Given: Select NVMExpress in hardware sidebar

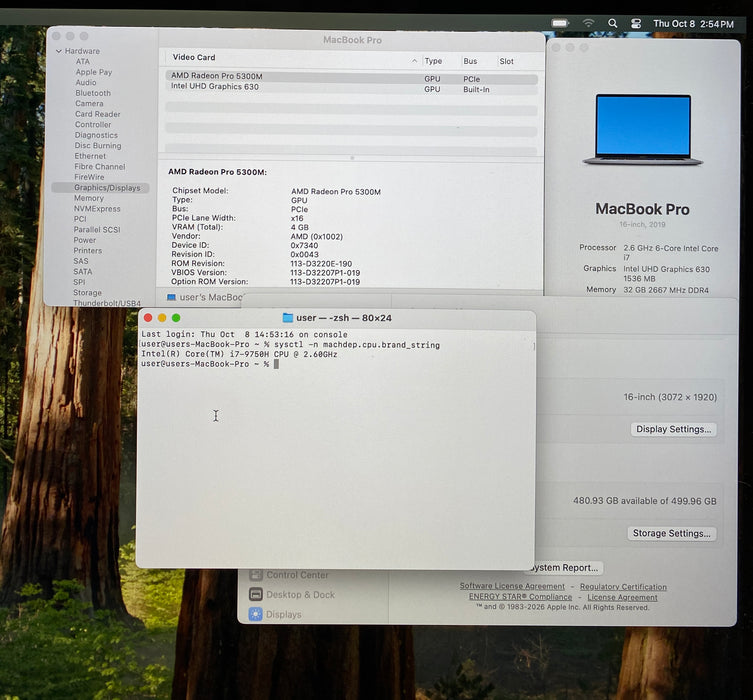Looking at the screenshot, I should 97,209.
